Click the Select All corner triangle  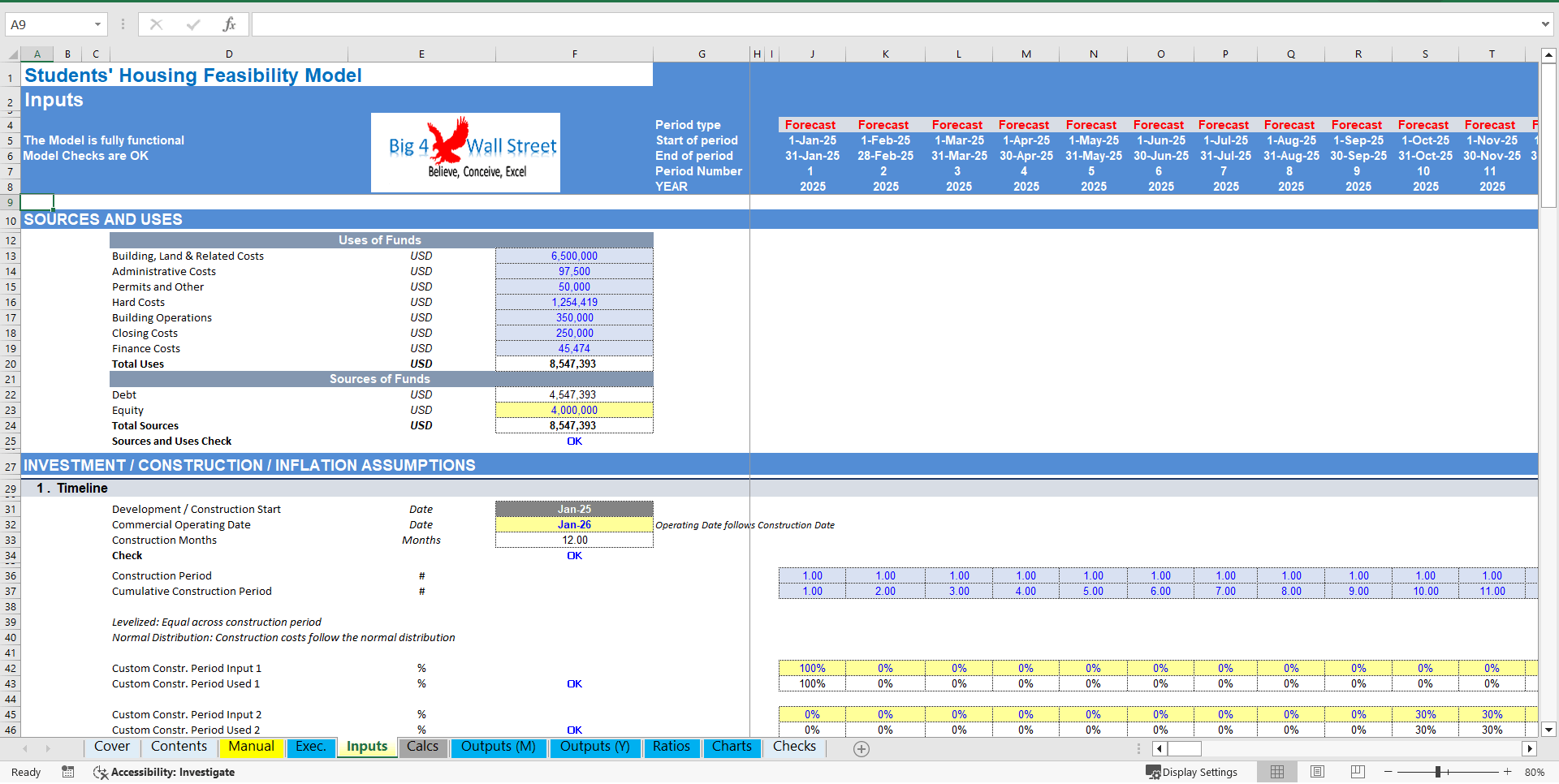(x=13, y=54)
